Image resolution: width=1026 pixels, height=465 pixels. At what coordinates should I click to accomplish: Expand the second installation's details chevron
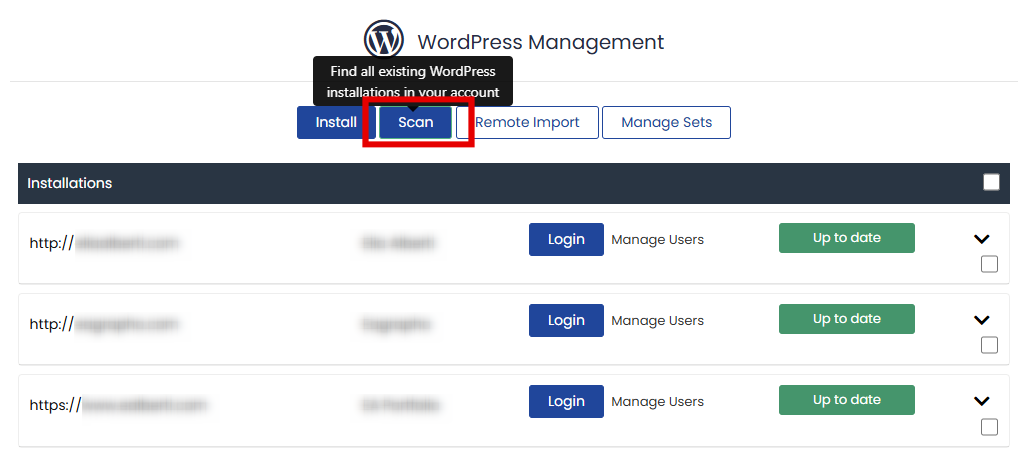pyautogui.click(x=982, y=320)
